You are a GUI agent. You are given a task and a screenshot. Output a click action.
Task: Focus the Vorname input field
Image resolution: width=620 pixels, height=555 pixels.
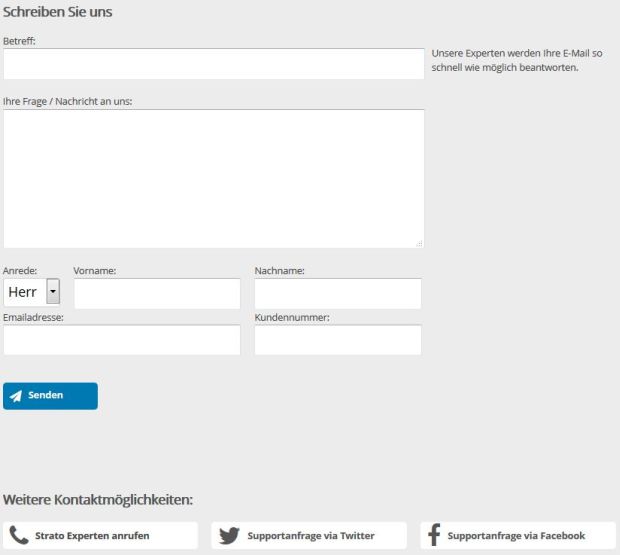coord(157,293)
